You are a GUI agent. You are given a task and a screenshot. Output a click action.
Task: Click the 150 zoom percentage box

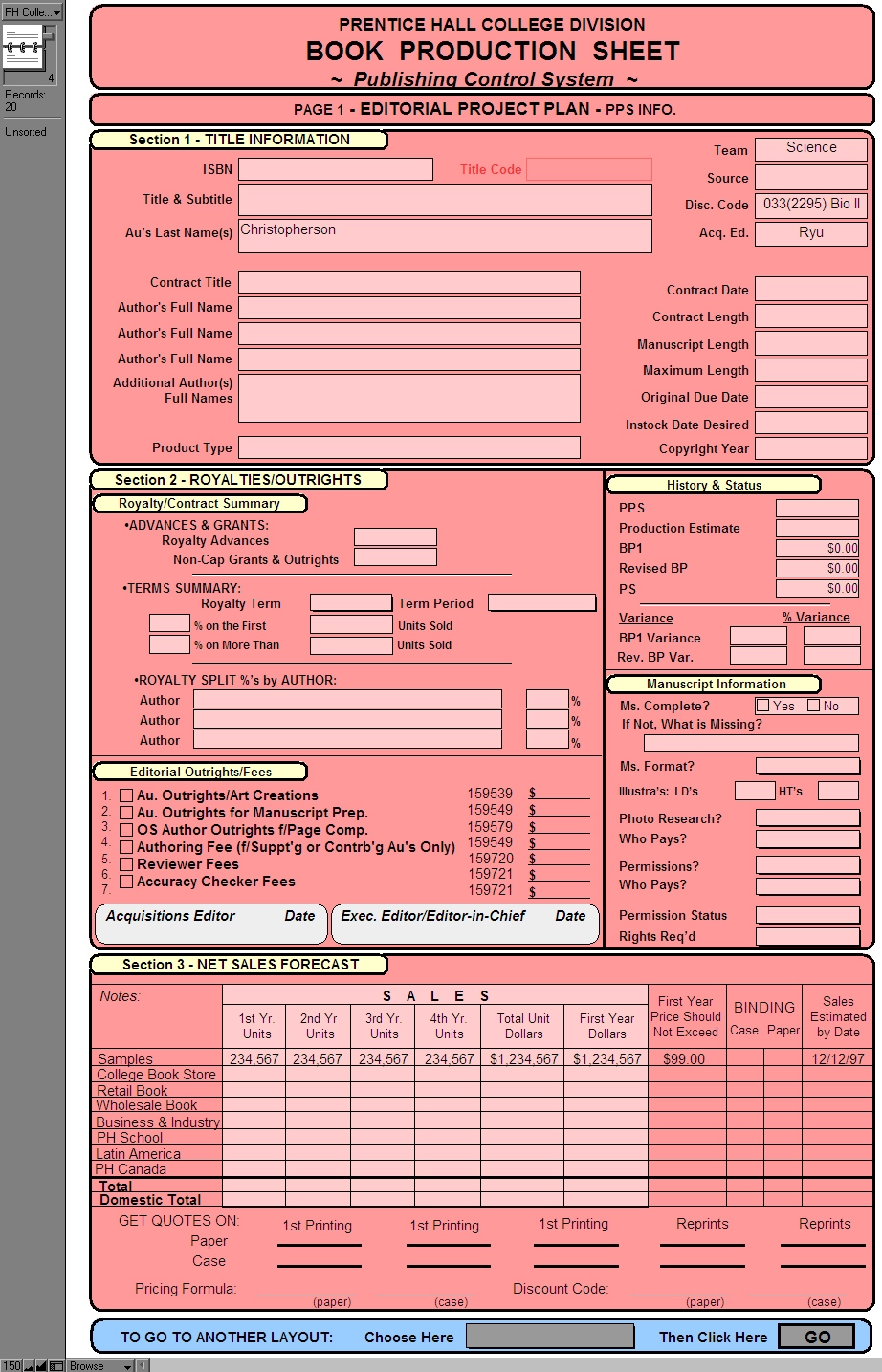(11, 1366)
